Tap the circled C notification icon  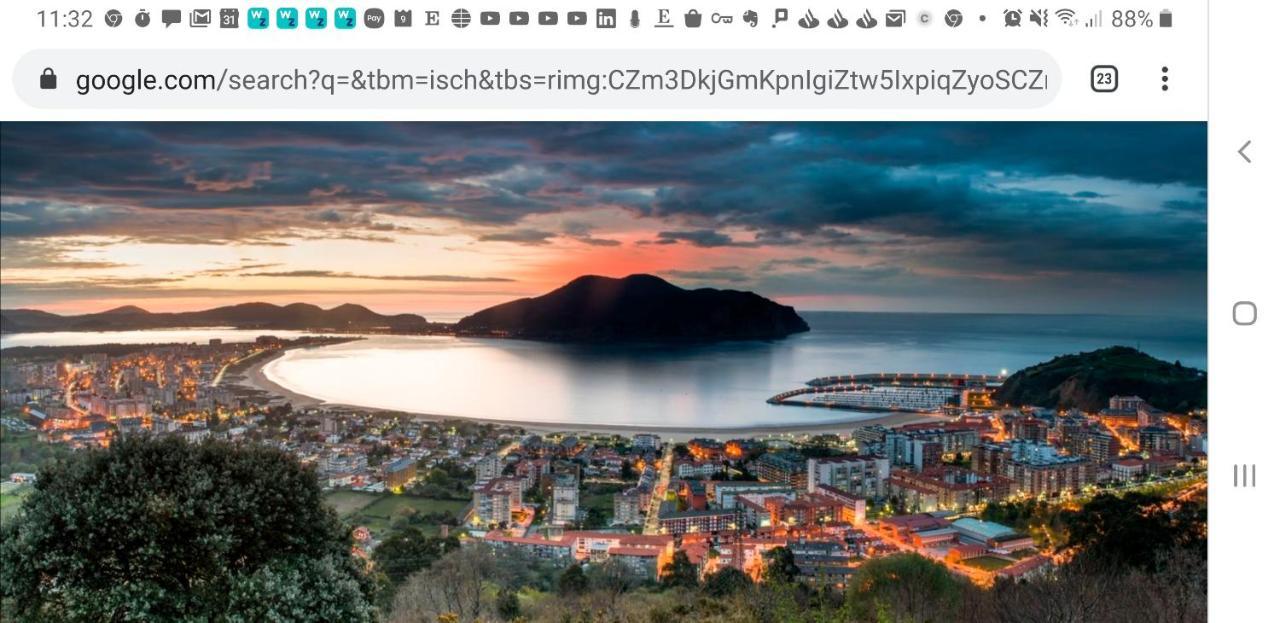(925, 19)
